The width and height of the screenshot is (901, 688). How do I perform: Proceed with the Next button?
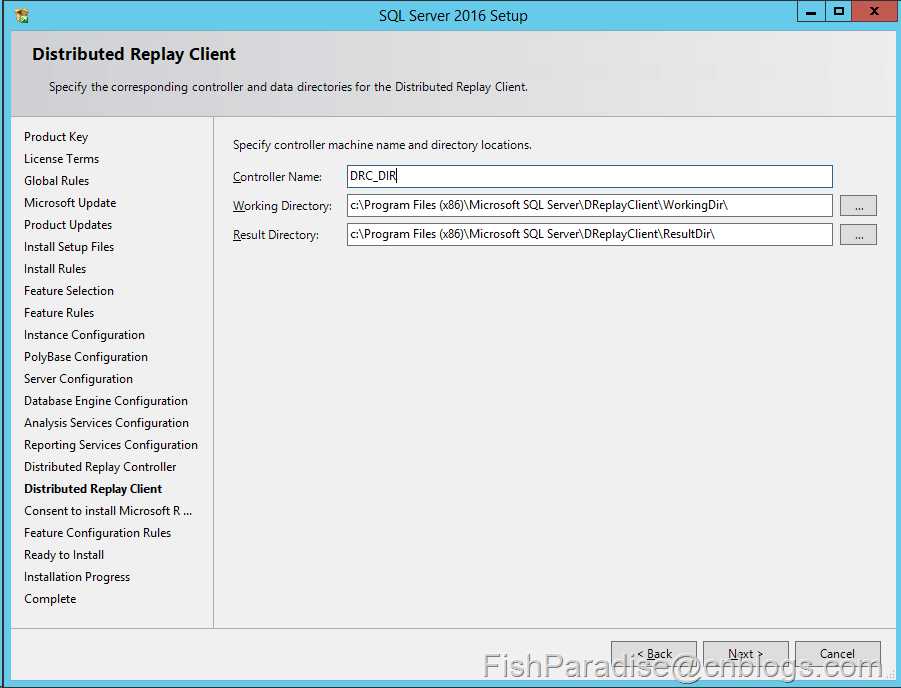point(746,654)
